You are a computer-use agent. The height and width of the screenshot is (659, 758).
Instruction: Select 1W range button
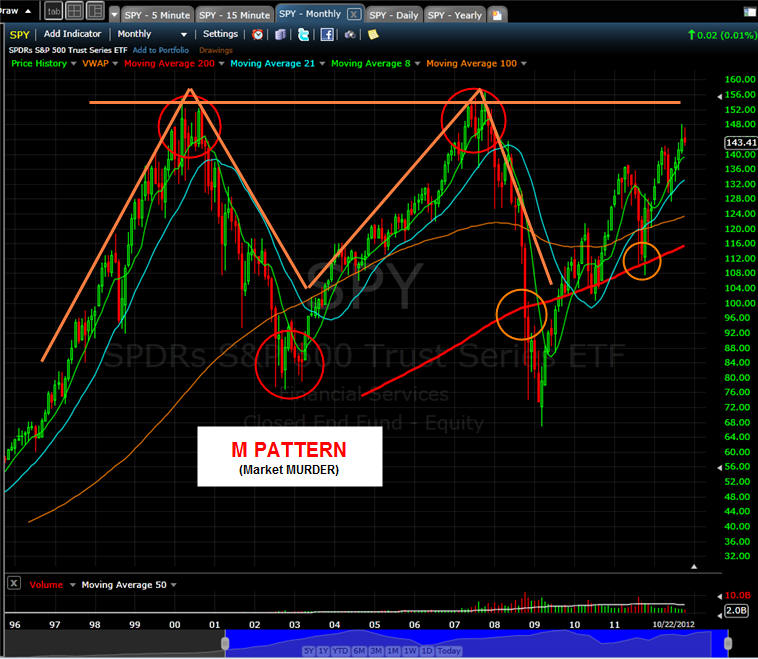[x=410, y=651]
